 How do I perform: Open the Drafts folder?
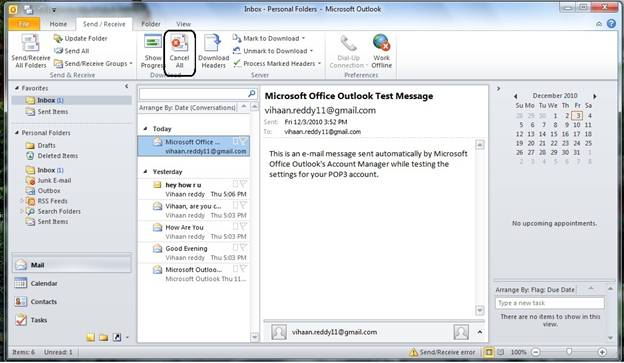[46, 145]
